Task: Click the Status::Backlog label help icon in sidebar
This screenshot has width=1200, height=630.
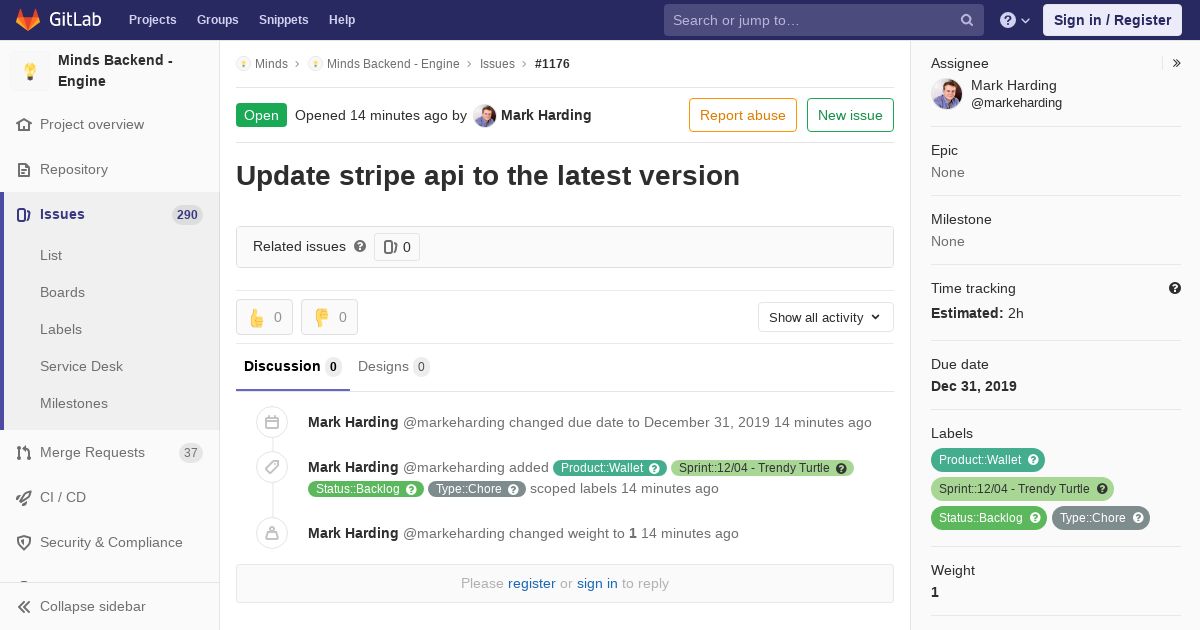Action: (1035, 518)
